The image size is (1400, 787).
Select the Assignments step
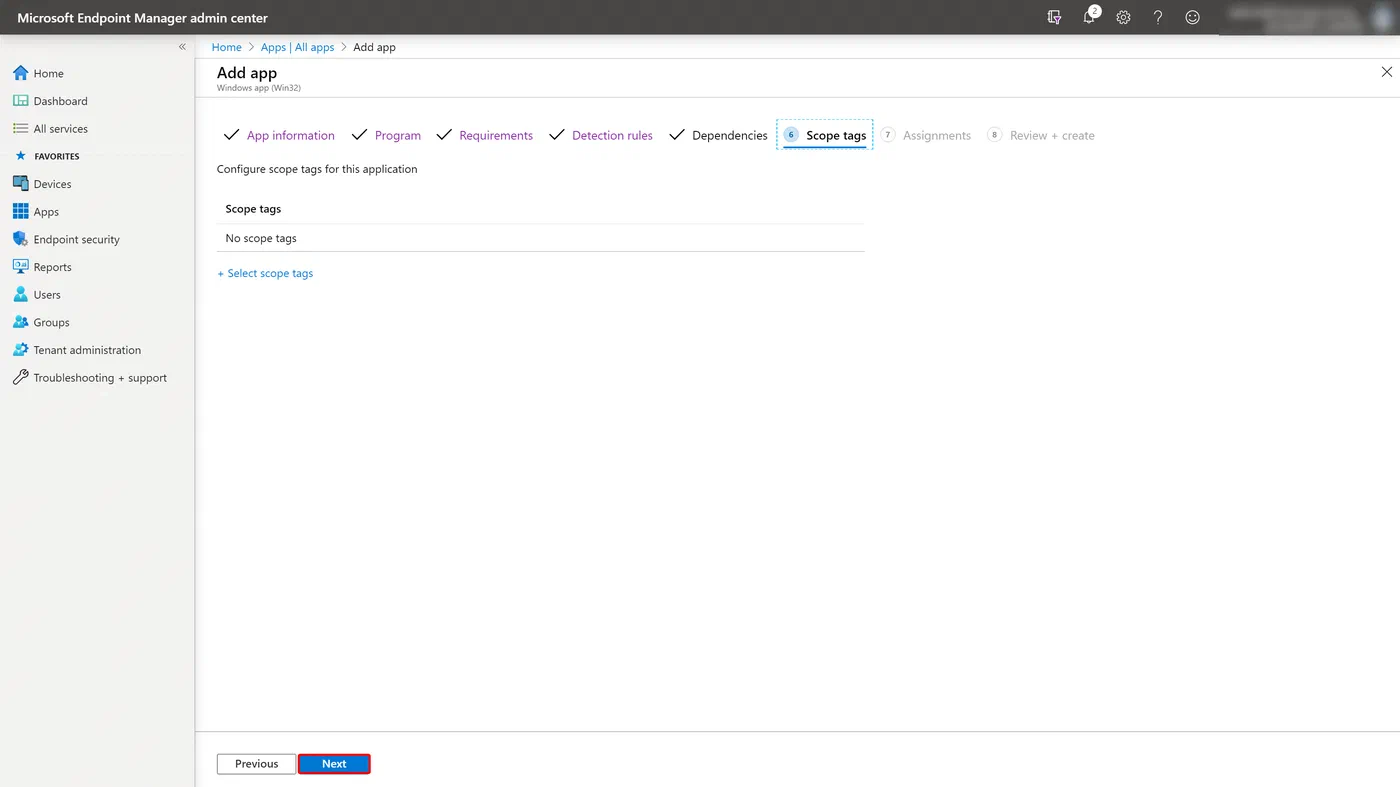(x=926, y=135)
